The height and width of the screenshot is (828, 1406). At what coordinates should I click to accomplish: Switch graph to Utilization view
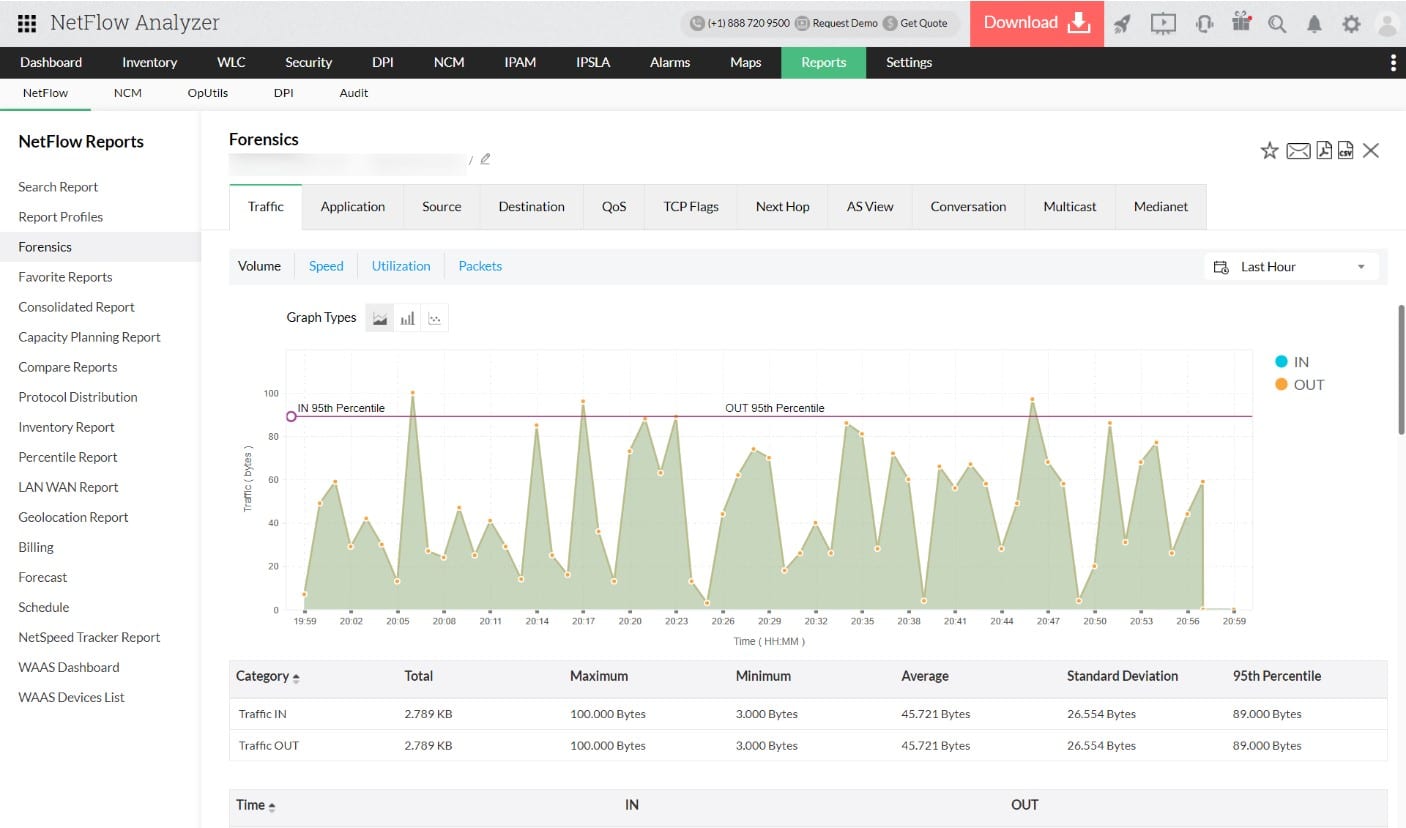(x=401, y=266)
